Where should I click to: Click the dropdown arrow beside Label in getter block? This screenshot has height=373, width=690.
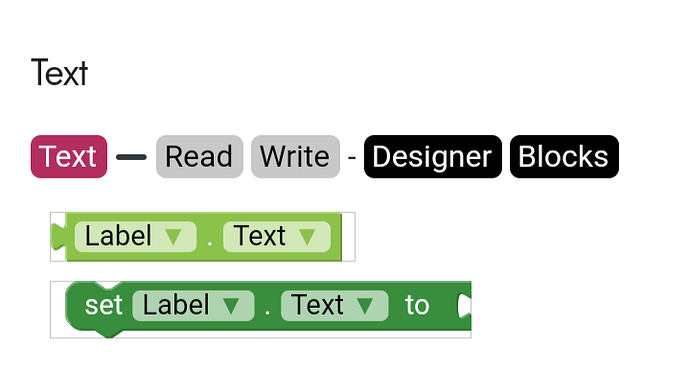tap(173, 237)
